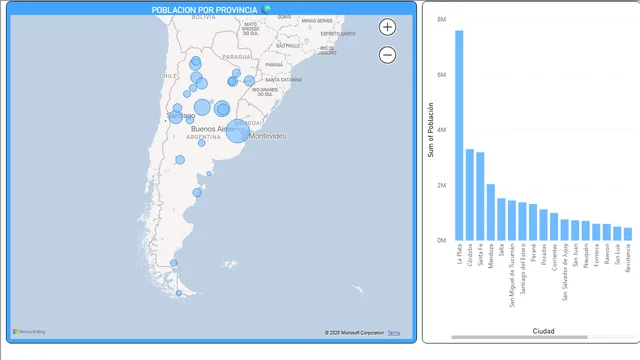The image size is (640, 360).
Task: Click the 8M y-axis value
Action: (x=442, y=20)
